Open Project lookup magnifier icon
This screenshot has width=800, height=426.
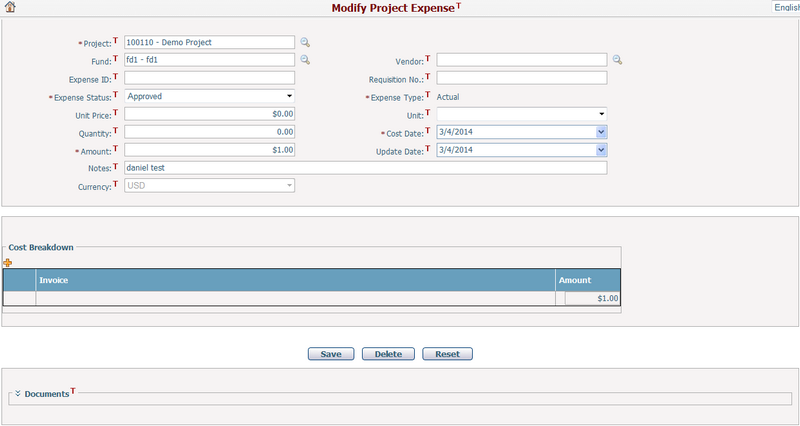point(306,42)
